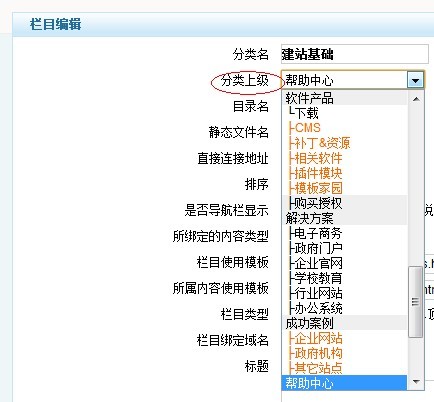Image resolution: width=434 pixels, height=402 pixels.
Task: Pick 补丁&资源 from the list
Action: [x=345, y=143]
